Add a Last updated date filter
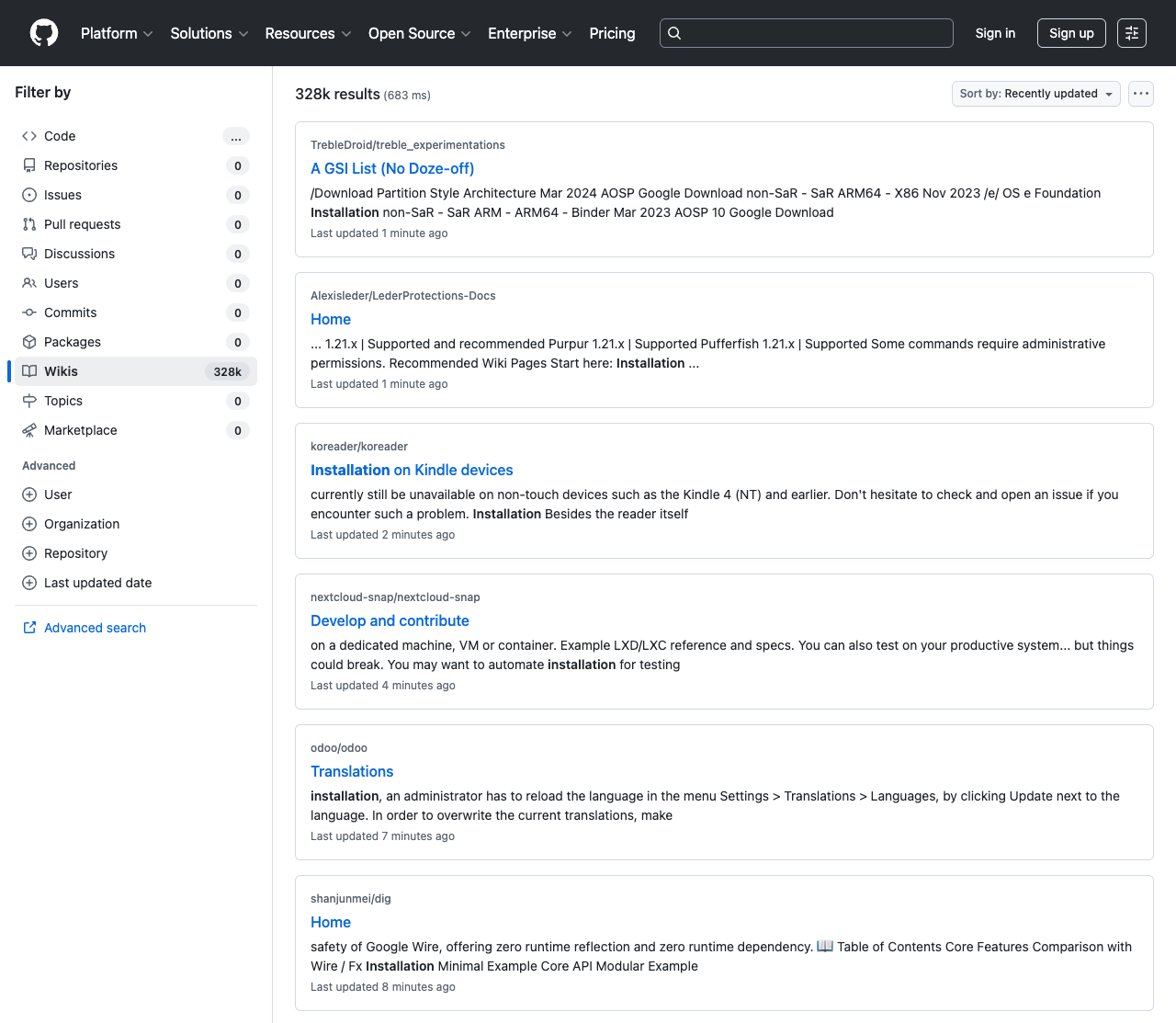Image resolution: width=1176 pixels, height=1023 pixels. coord(136,583)
